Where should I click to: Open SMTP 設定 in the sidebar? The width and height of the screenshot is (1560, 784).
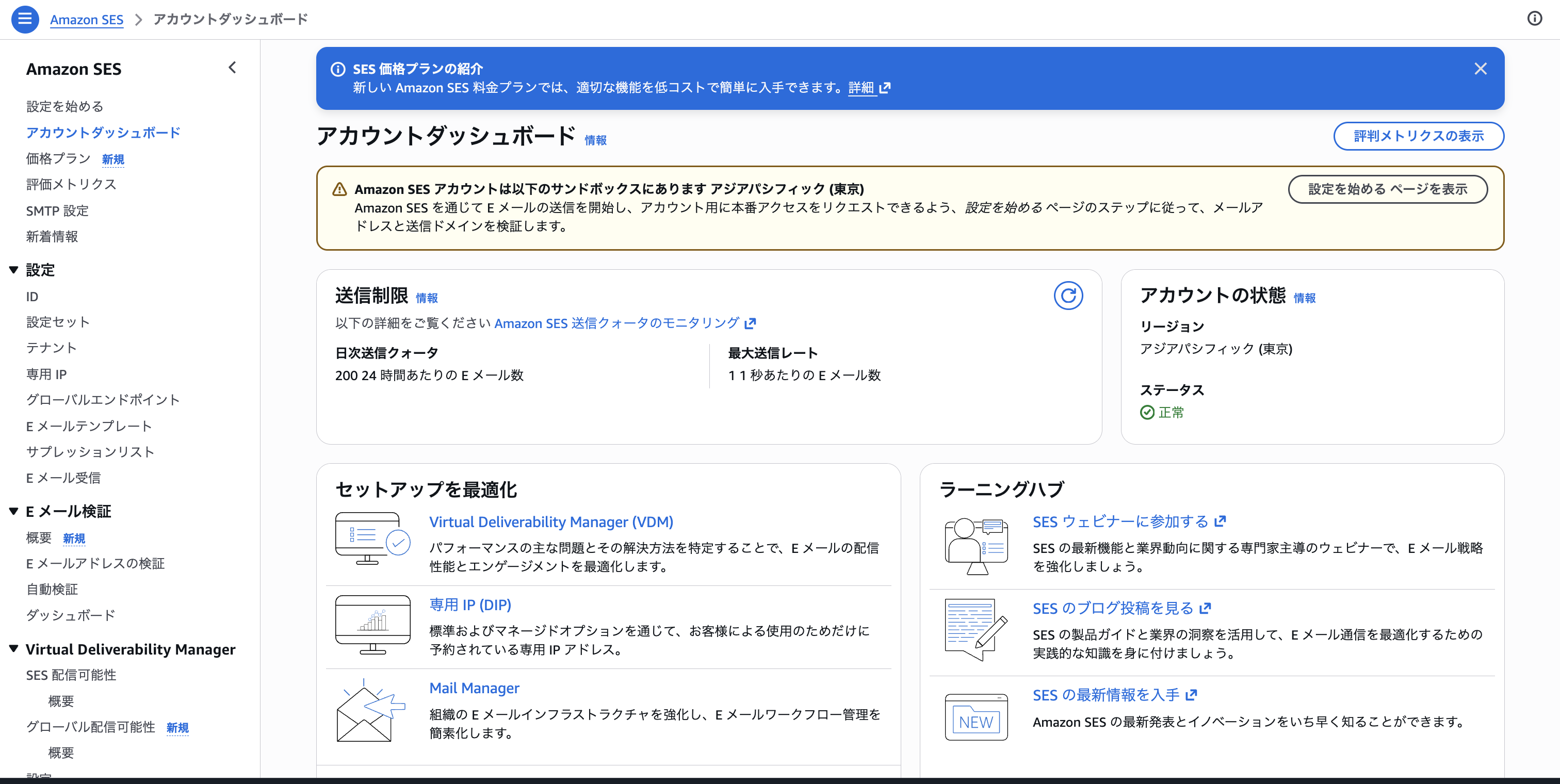pos(58,210)
